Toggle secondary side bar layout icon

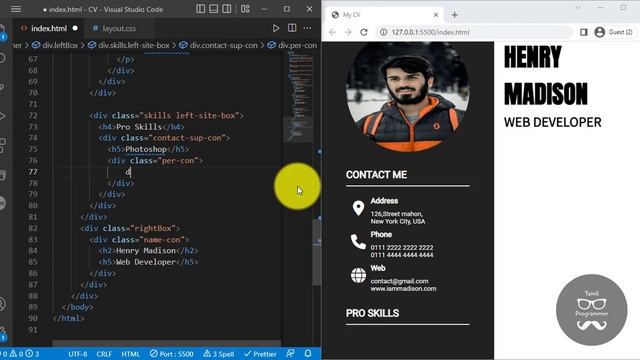(x=227, y=9)
